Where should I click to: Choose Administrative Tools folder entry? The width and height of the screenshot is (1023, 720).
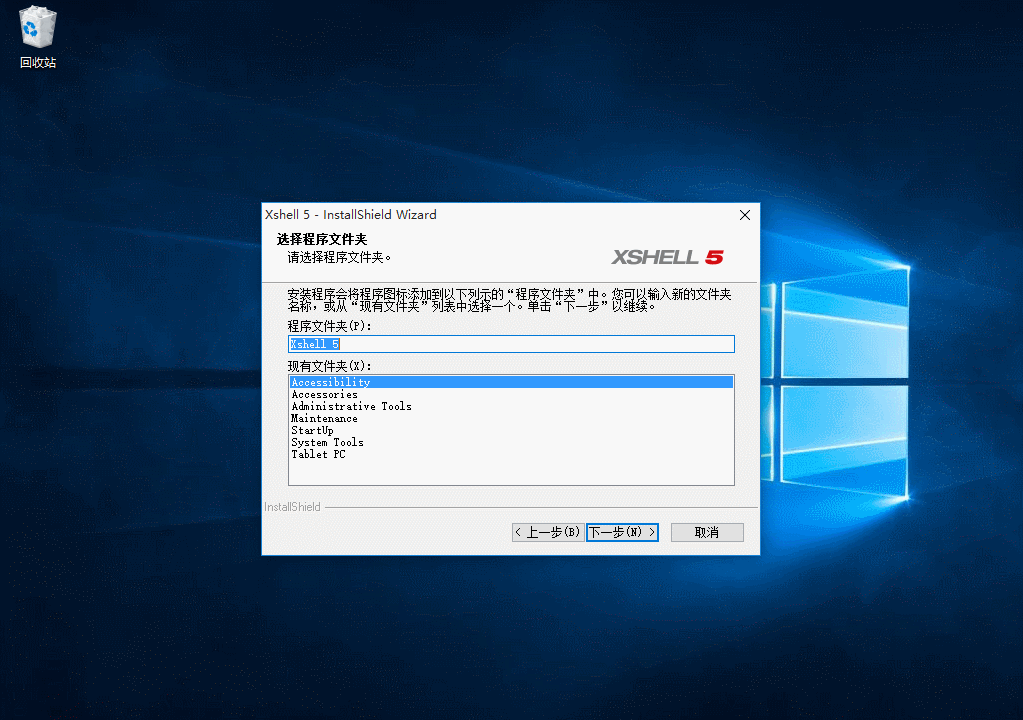[512, 406]
